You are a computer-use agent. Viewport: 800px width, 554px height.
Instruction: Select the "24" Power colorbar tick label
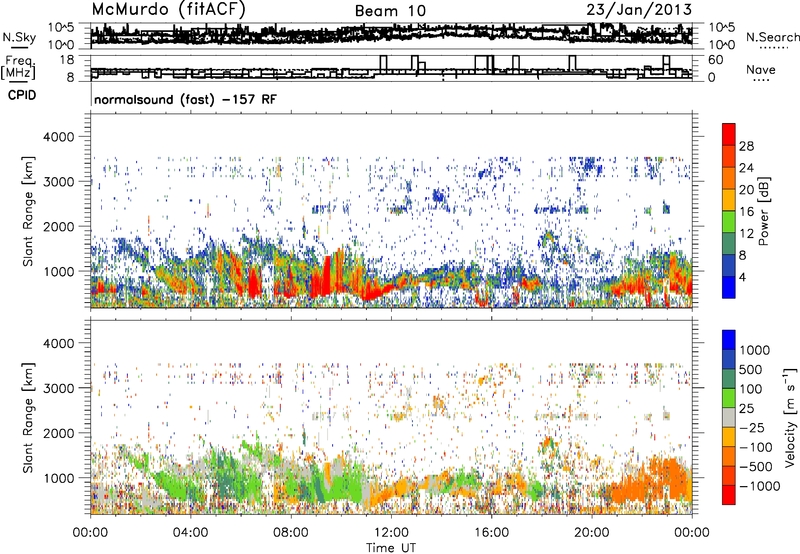(x=746, y=168)
